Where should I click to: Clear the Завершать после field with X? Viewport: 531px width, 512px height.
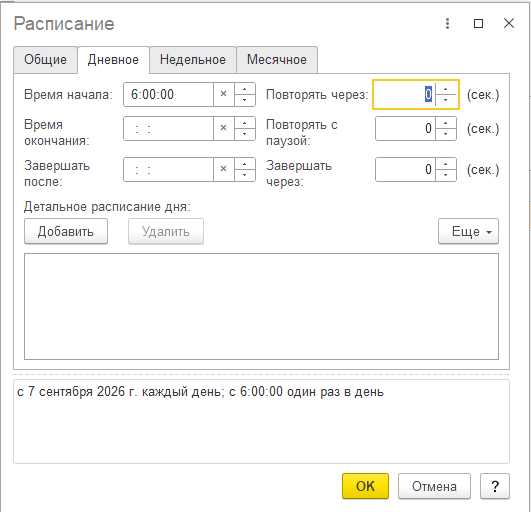pyautogui.click(x=224, y=169)
